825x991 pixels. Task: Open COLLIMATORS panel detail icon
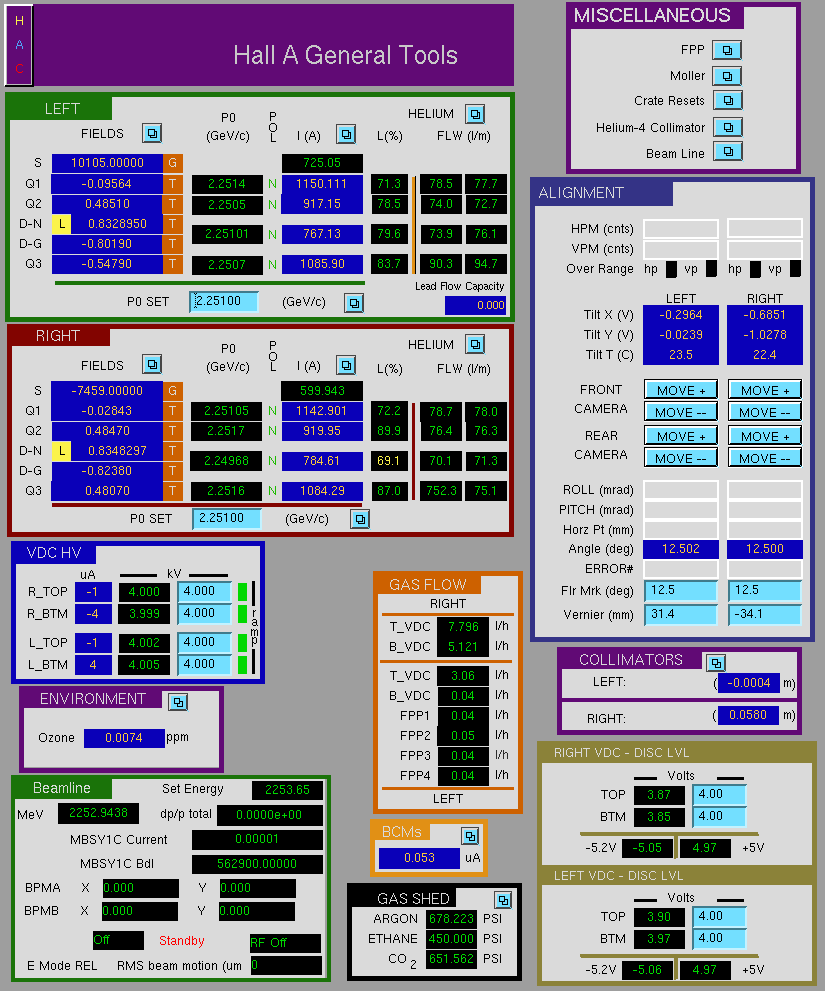pyautogui.click(x=716, y=662)
